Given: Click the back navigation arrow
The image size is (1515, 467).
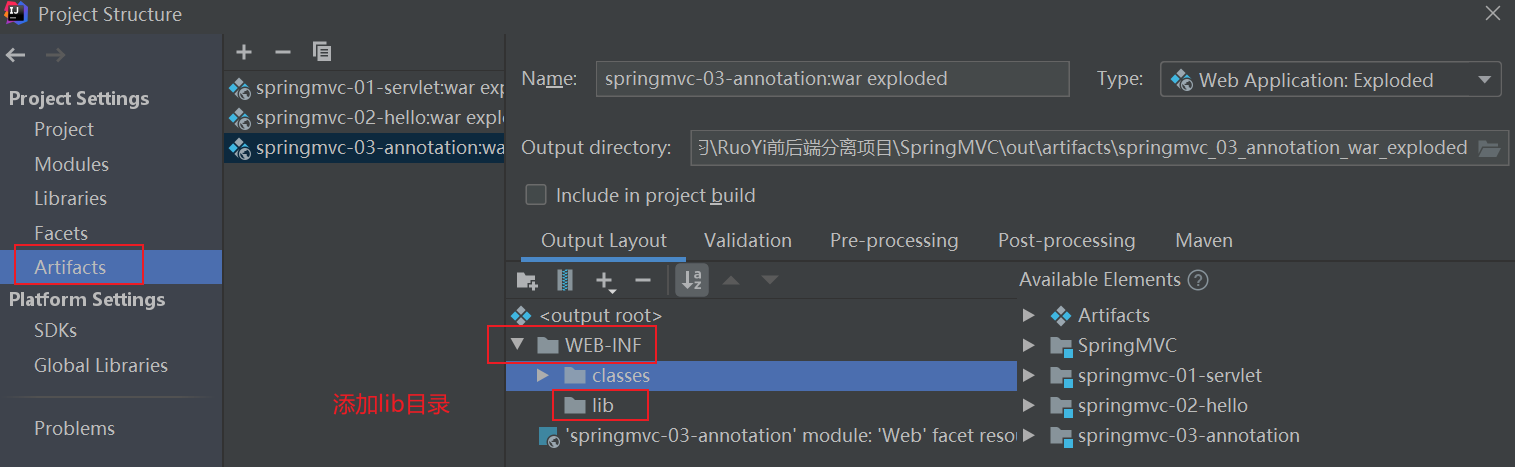Looking at the screenshot, I should [16, 56].
